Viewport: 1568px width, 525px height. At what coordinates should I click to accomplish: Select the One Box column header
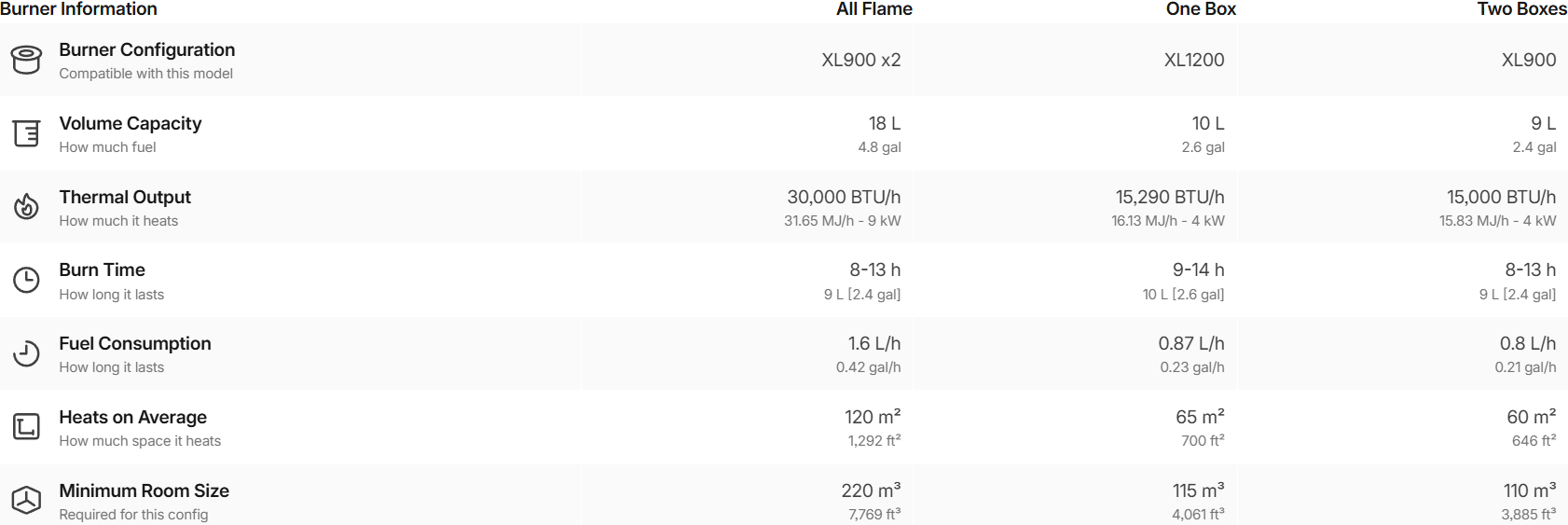(1200, 9)
